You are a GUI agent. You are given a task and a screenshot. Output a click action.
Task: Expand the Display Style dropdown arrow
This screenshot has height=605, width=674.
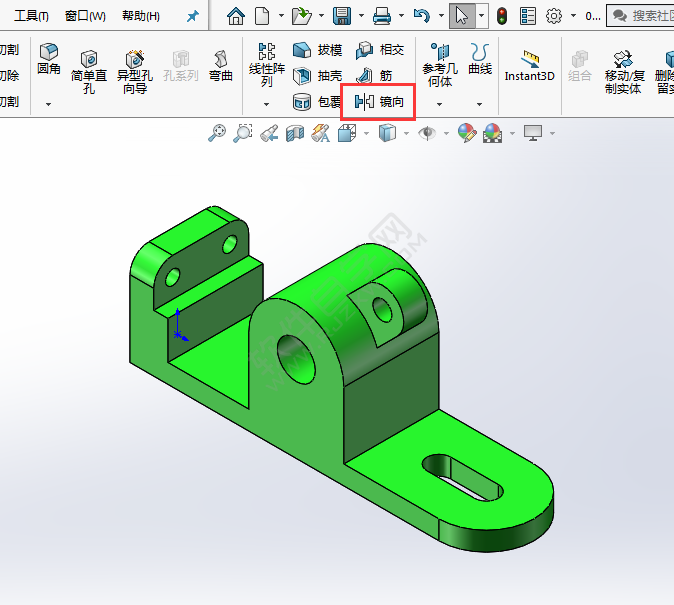(407, 133)
